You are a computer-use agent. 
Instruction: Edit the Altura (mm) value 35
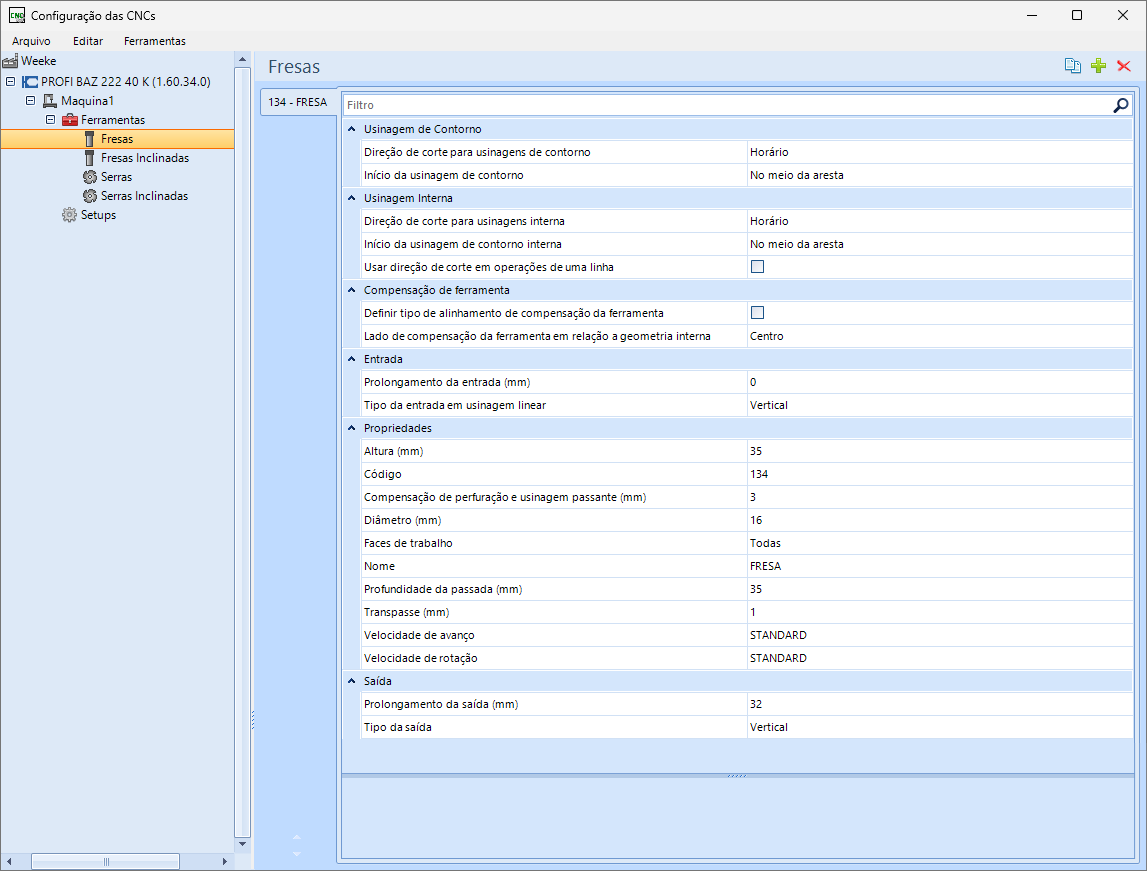tap(940, 451)
